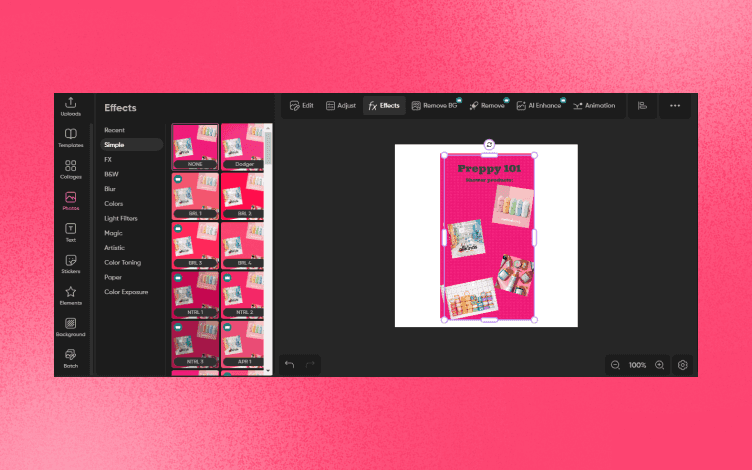Click the effects list scrollbar down arrow

point(268,371)
